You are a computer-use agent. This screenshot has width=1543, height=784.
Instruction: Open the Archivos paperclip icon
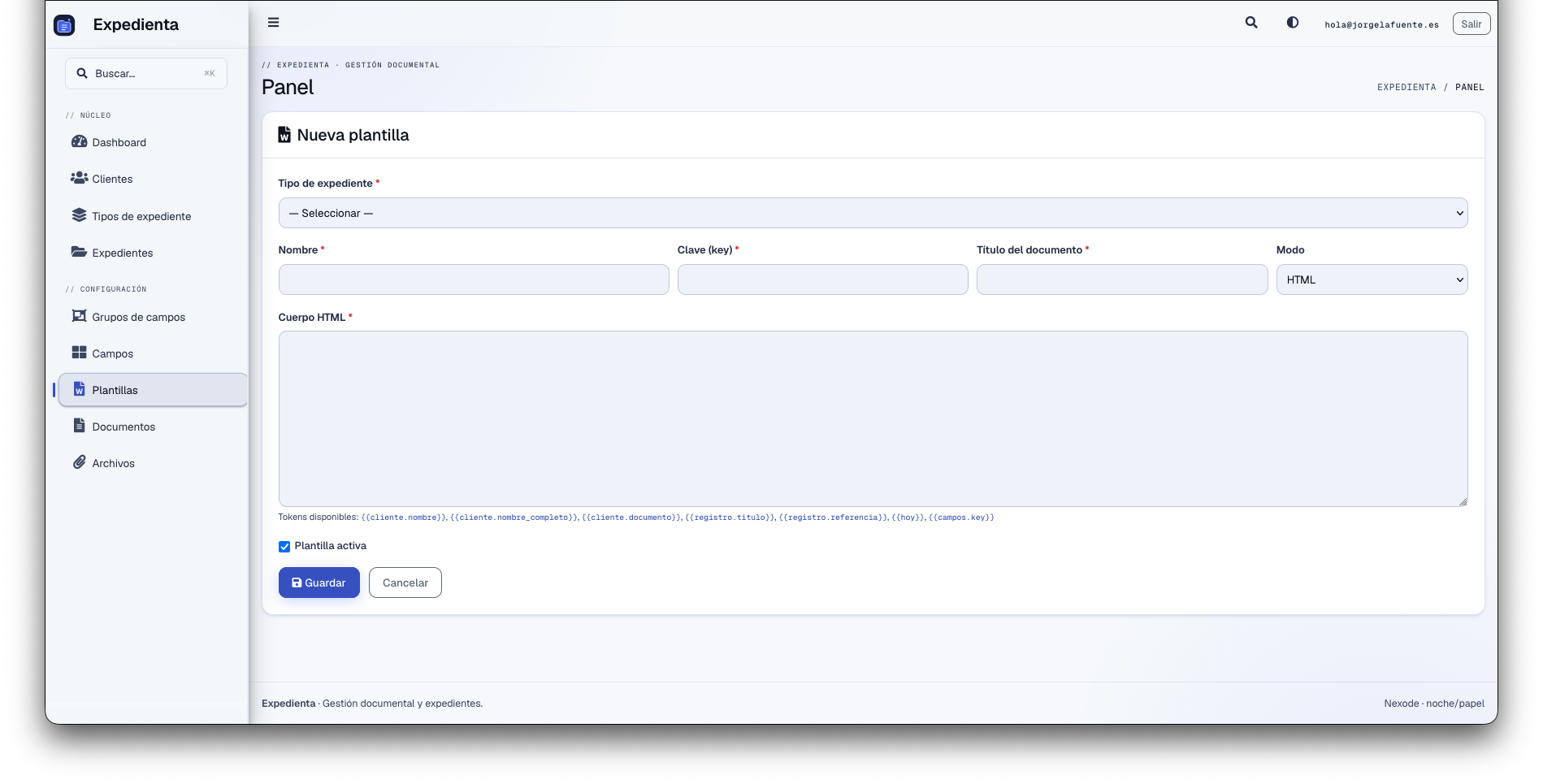click(x=79, y=462)
